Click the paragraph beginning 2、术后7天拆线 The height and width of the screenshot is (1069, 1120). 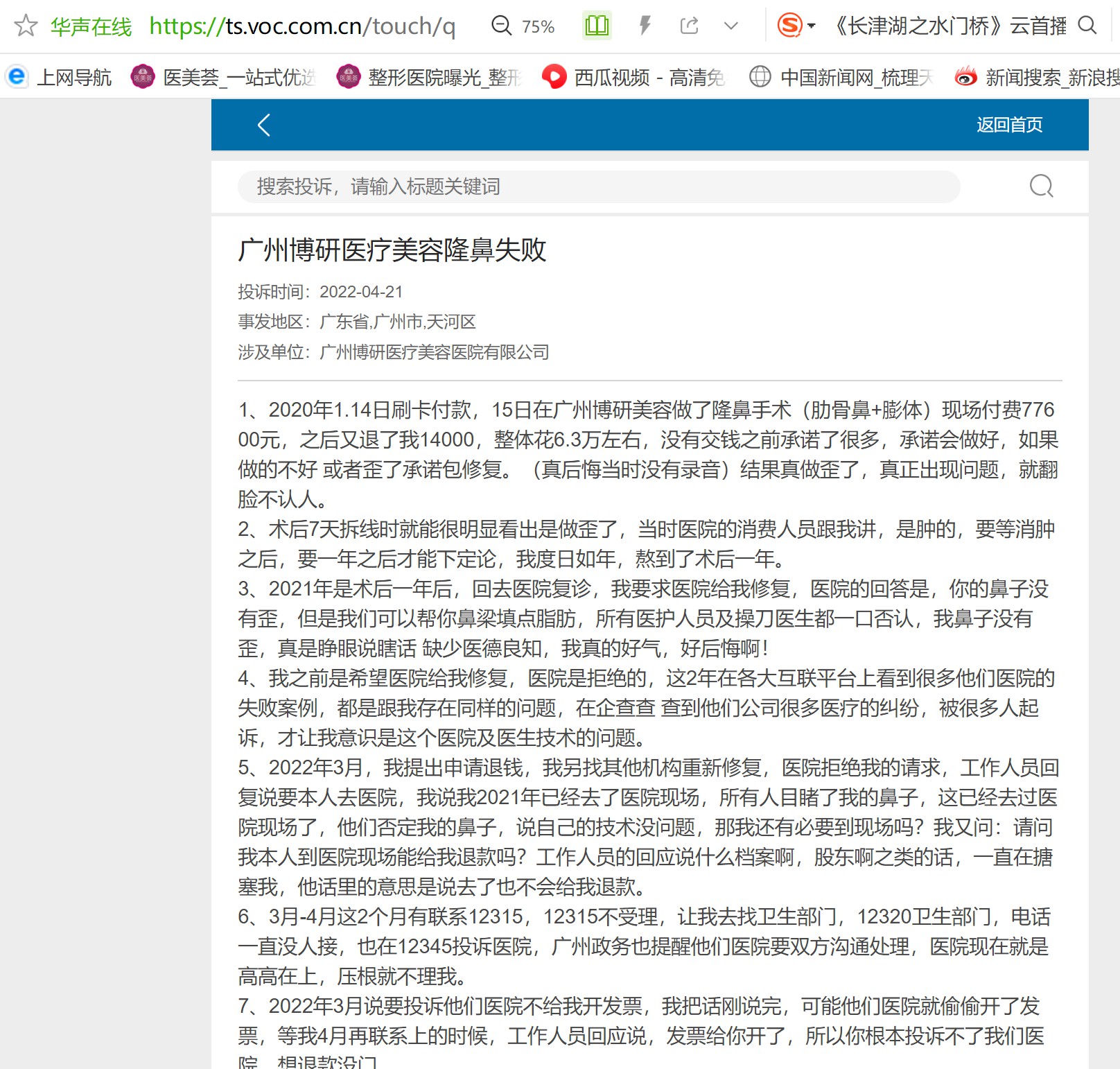click(647, 544)
